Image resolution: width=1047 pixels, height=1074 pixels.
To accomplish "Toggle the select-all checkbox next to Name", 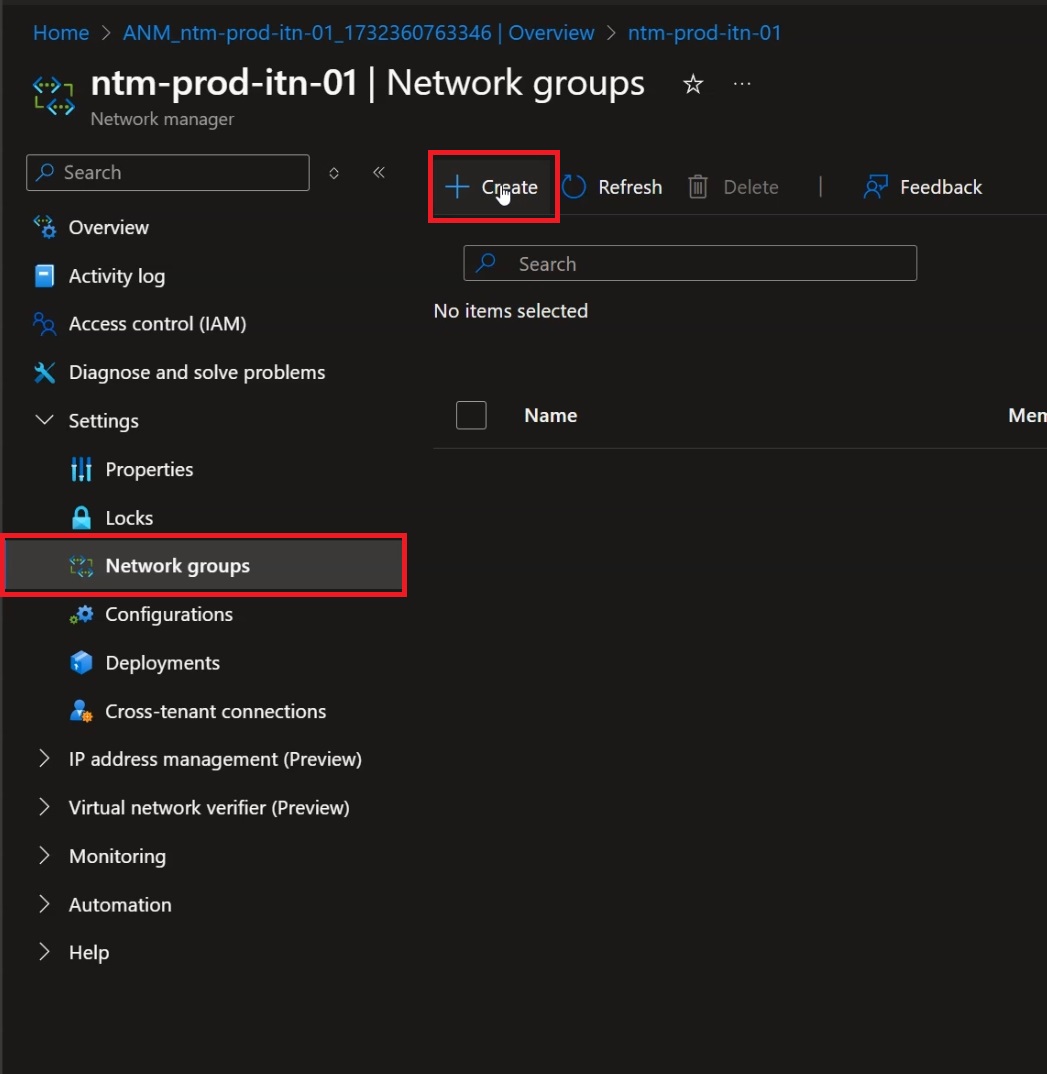I will [471, 415].
